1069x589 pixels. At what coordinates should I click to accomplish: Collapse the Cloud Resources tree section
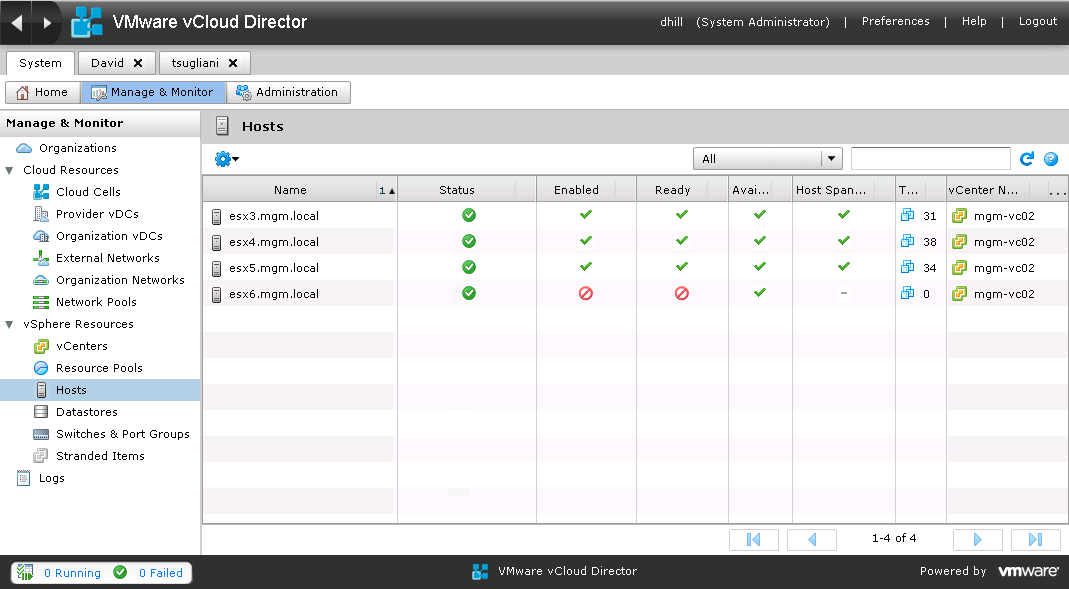(9, 169)
